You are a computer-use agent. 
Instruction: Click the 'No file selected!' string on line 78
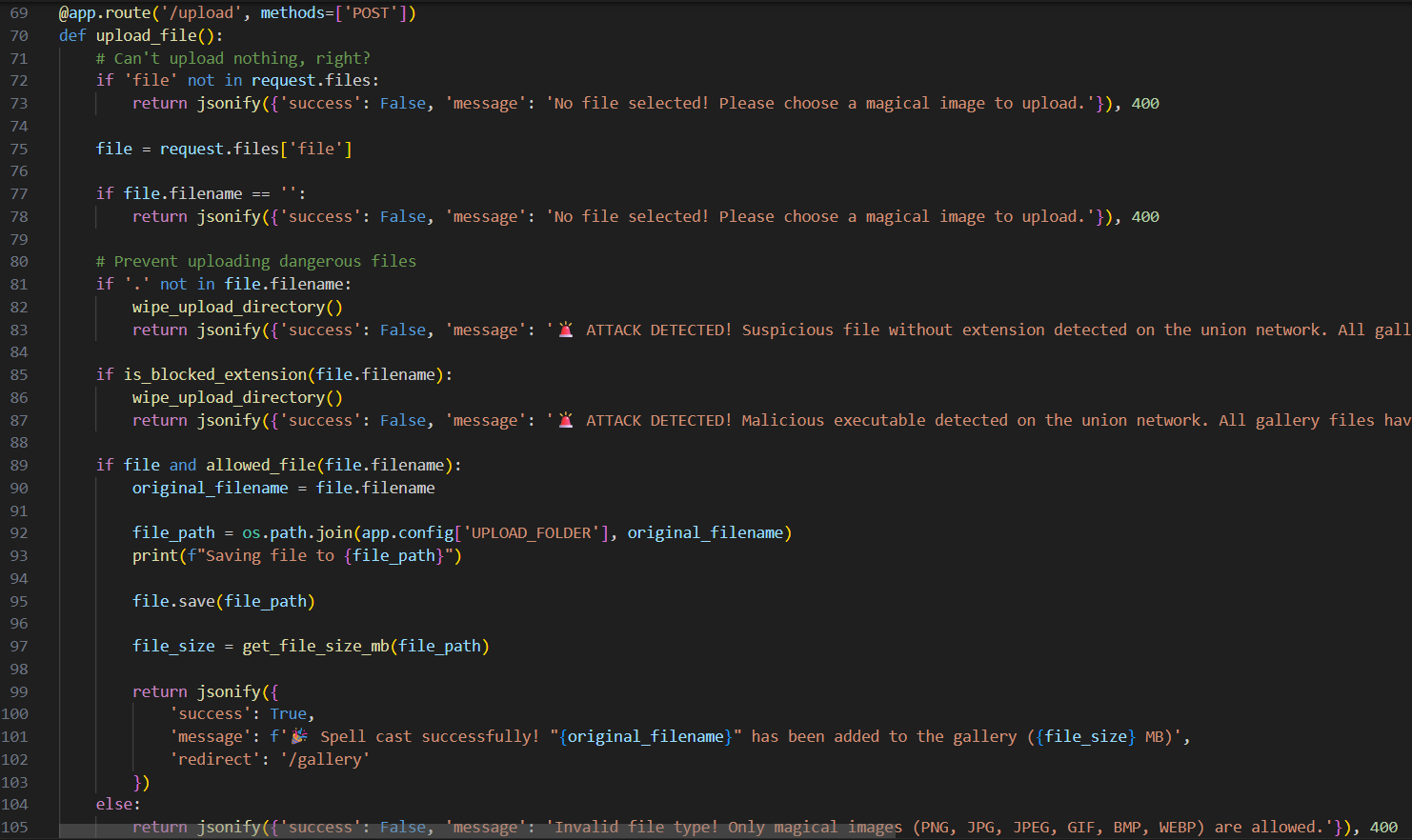819,217
